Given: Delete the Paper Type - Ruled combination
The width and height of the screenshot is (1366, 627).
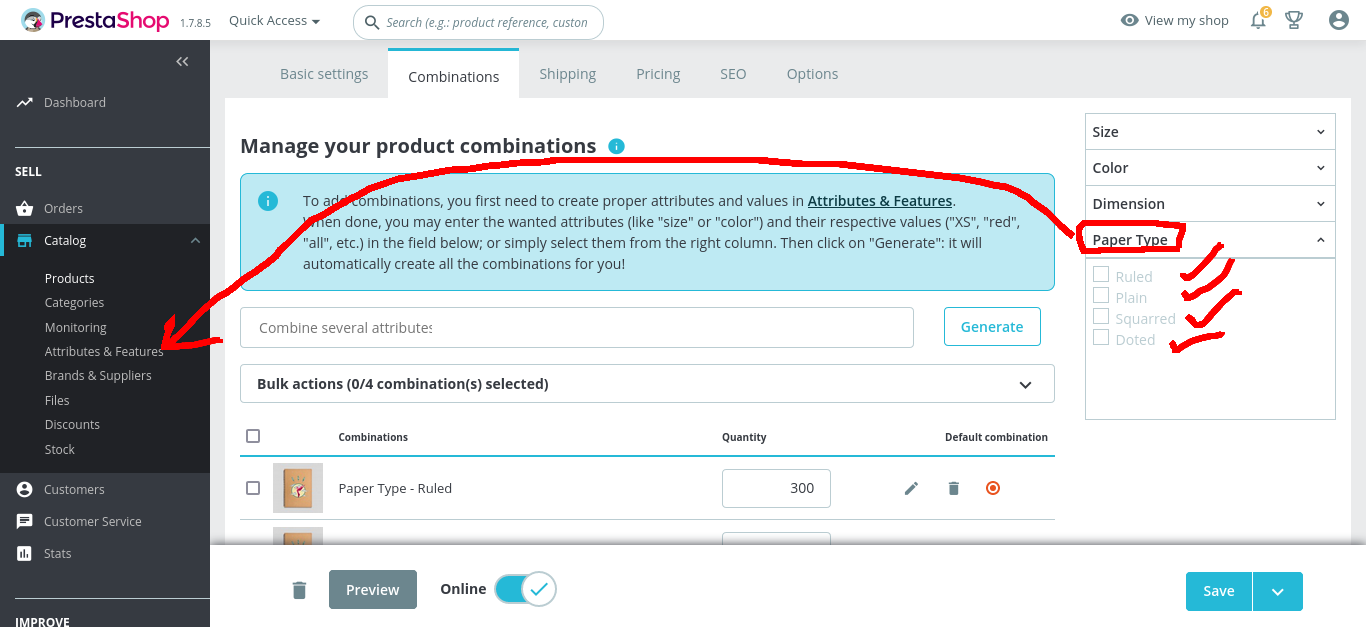Looking at the screenshot, I should tap(954, 488).
